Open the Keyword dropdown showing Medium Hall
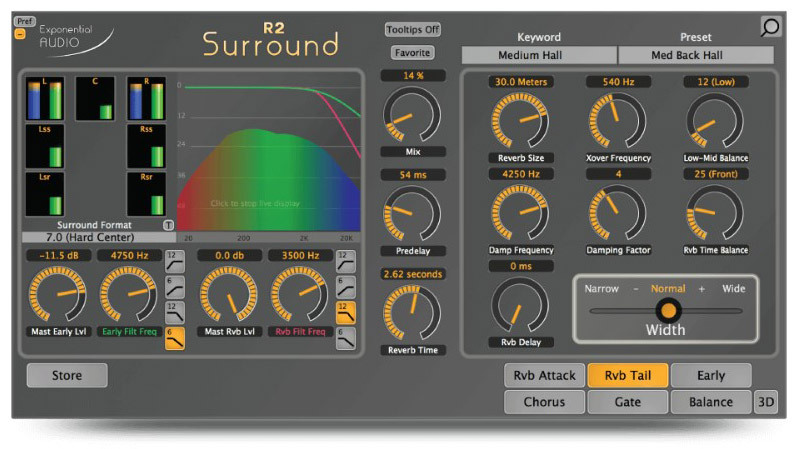 (538, 55)
